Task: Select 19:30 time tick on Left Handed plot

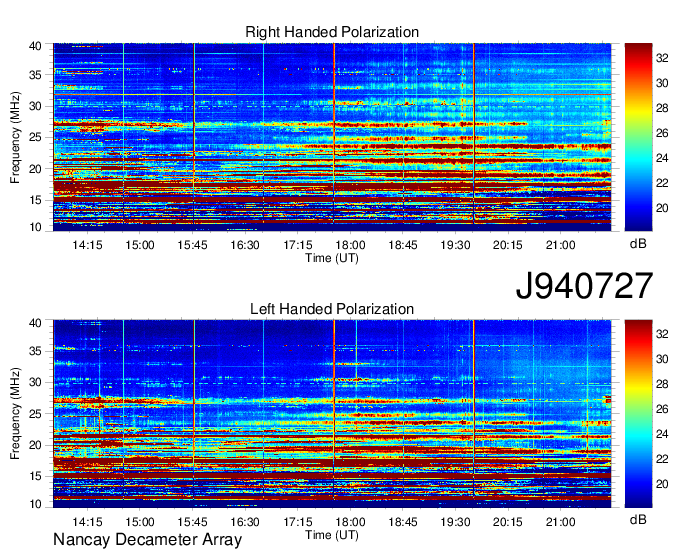Action: [x=455, y=522]
